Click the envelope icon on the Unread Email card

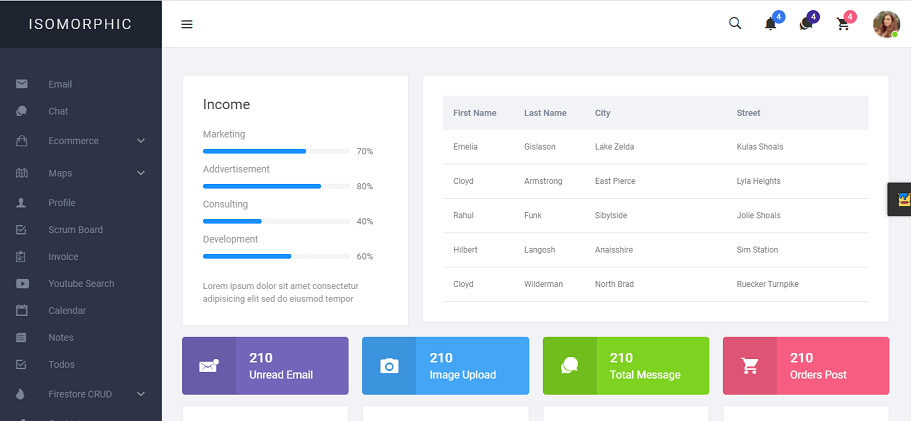[x=209, y=366]
